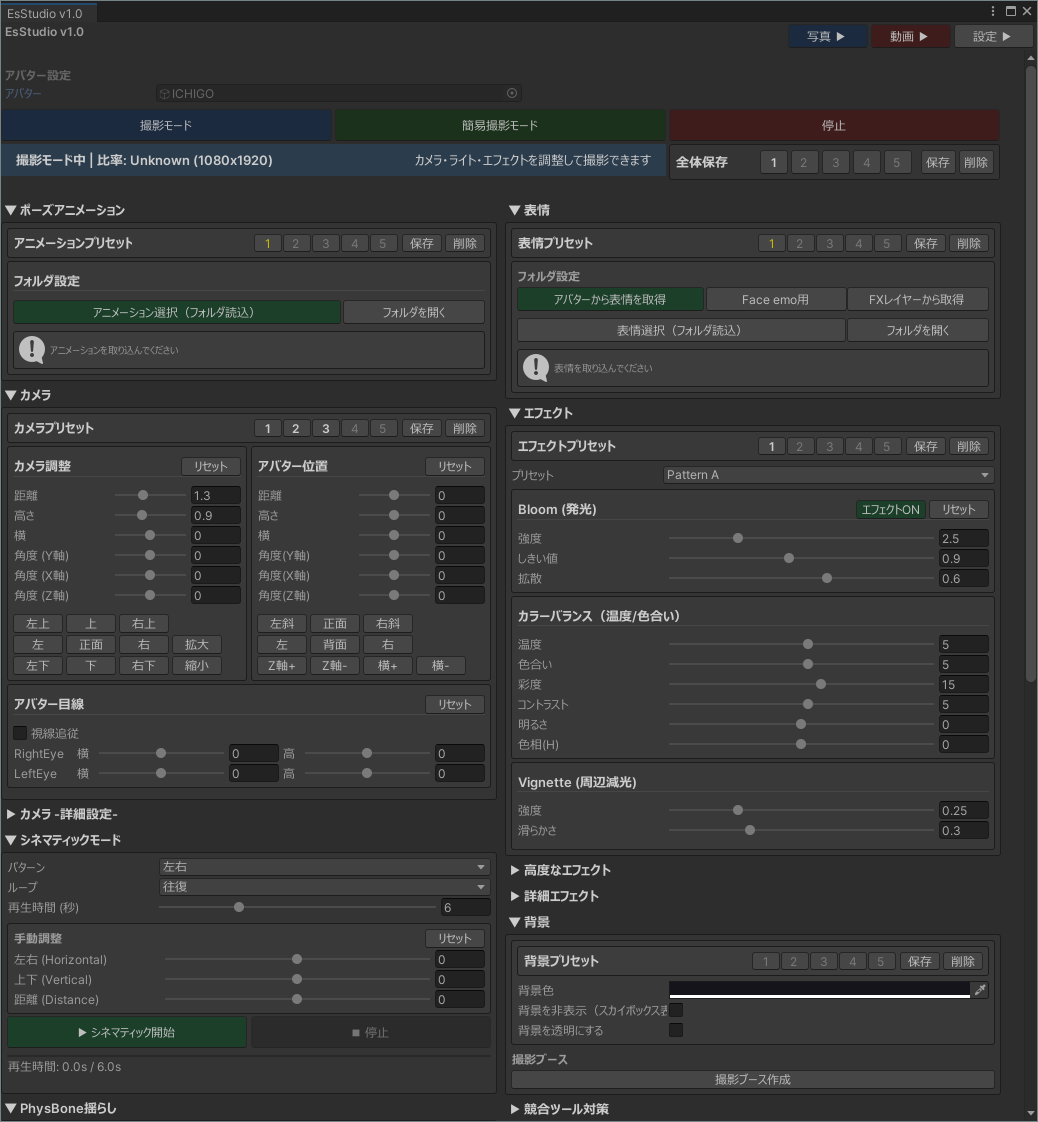Click the window's vertical scrollbar
Viewport: 1038px width, 1122px height.
(1031, 372)
